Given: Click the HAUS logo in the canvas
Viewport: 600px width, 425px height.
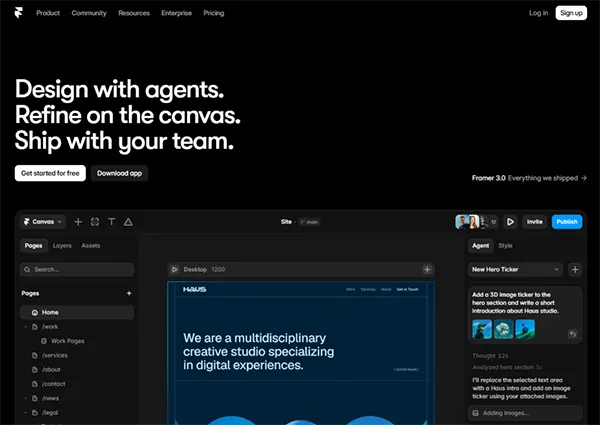Looking at the screenshot, I should (x=194, y=290).
